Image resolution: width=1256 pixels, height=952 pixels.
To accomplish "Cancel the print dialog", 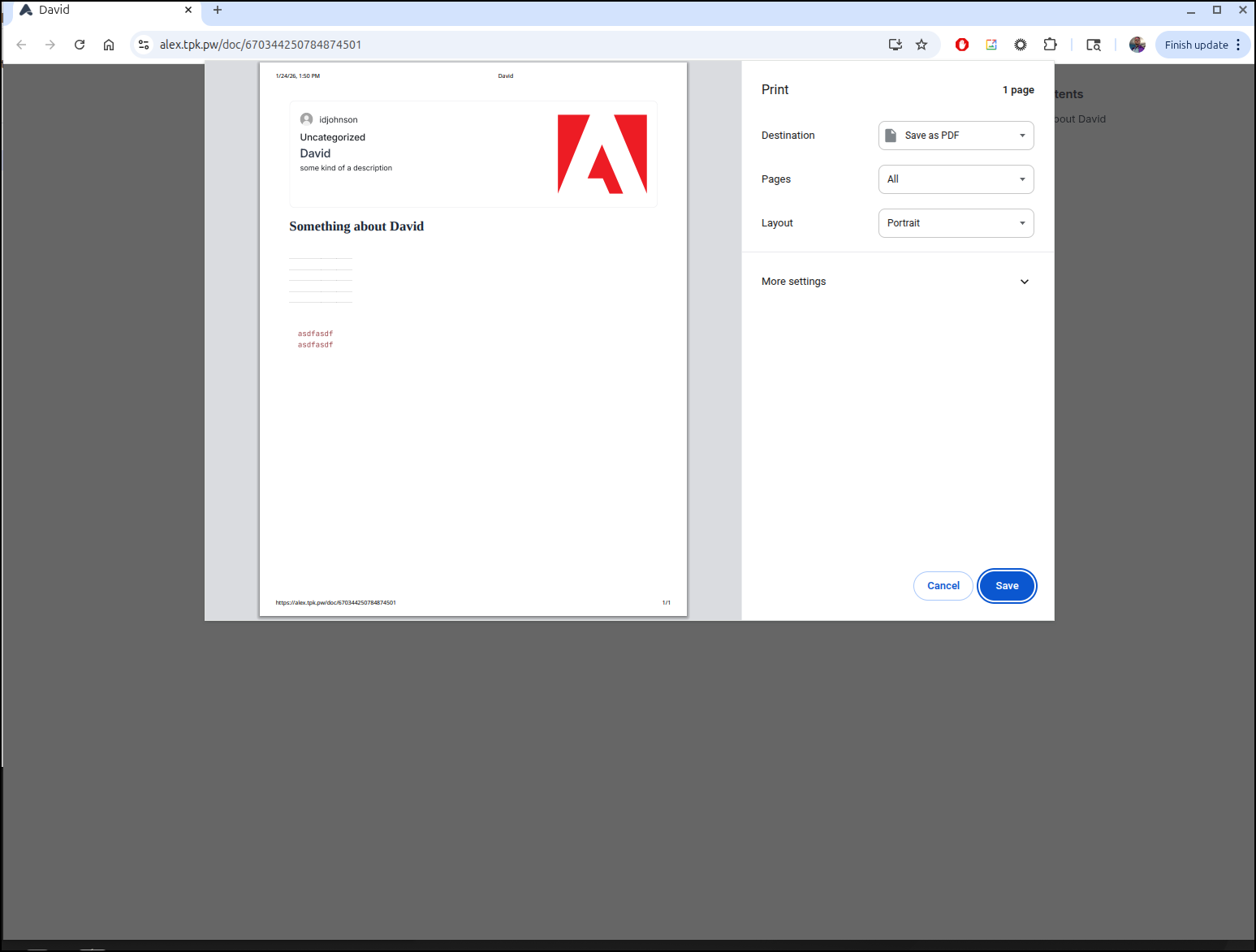I will [x=943, y=586].
